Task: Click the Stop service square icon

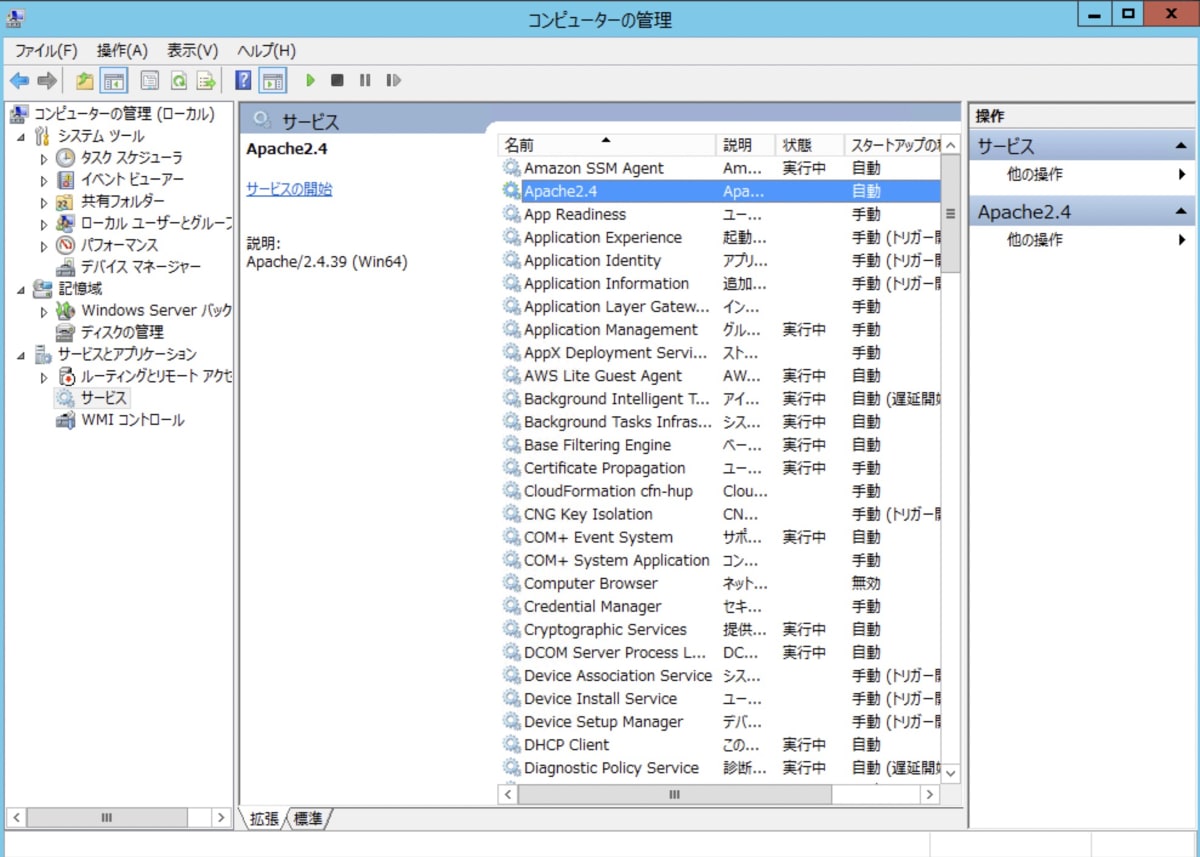Action: 337,81
